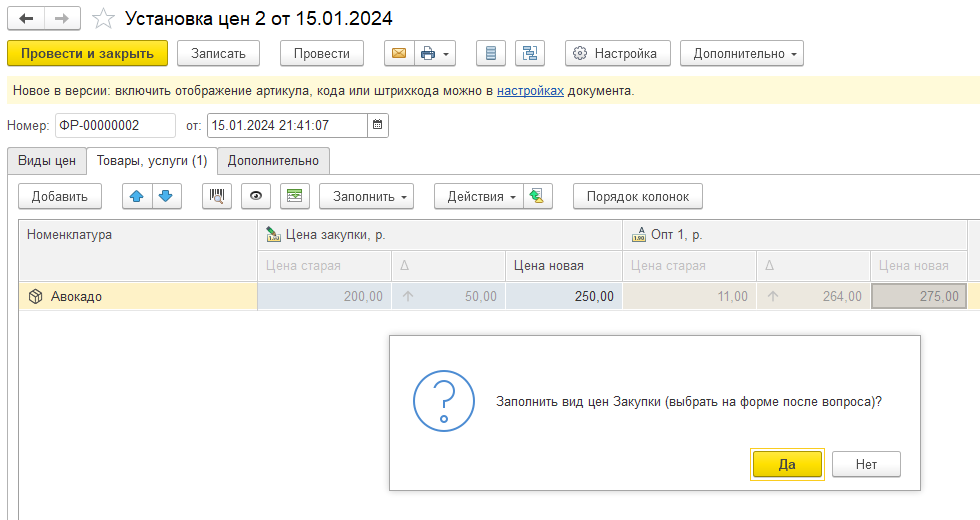Open Настройка settings button
The image size is (980, 520).
click(618, 54)
